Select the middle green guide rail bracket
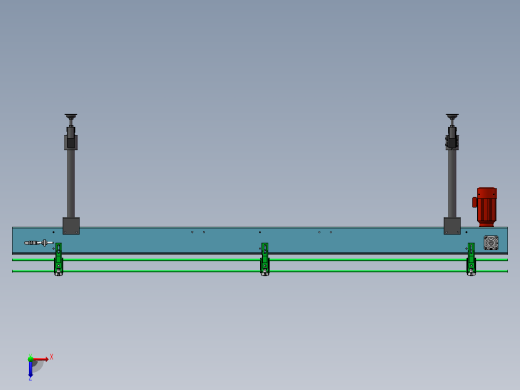520x390 pixels. (265, 259)
